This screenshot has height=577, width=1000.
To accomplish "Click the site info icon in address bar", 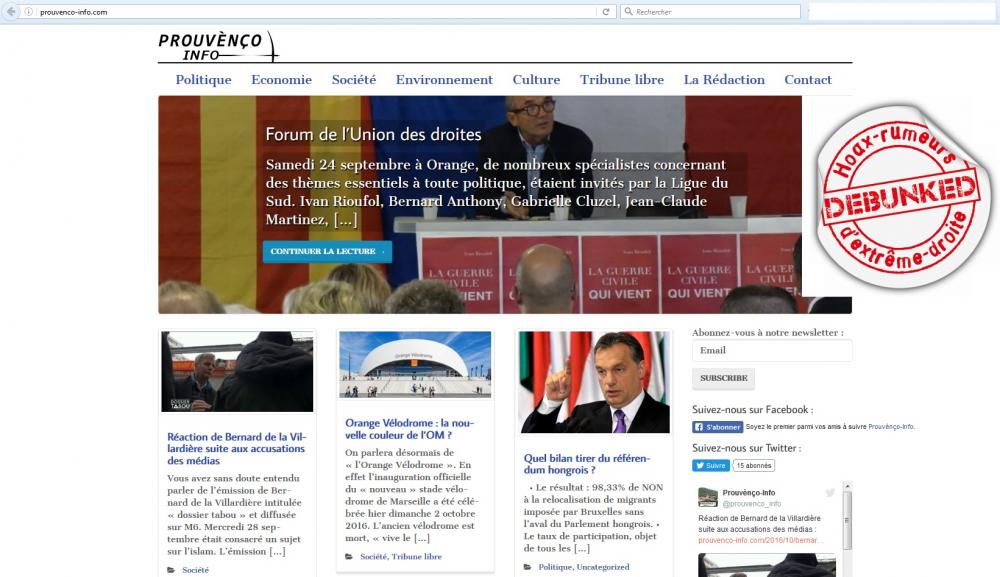I will click(29, 11).
